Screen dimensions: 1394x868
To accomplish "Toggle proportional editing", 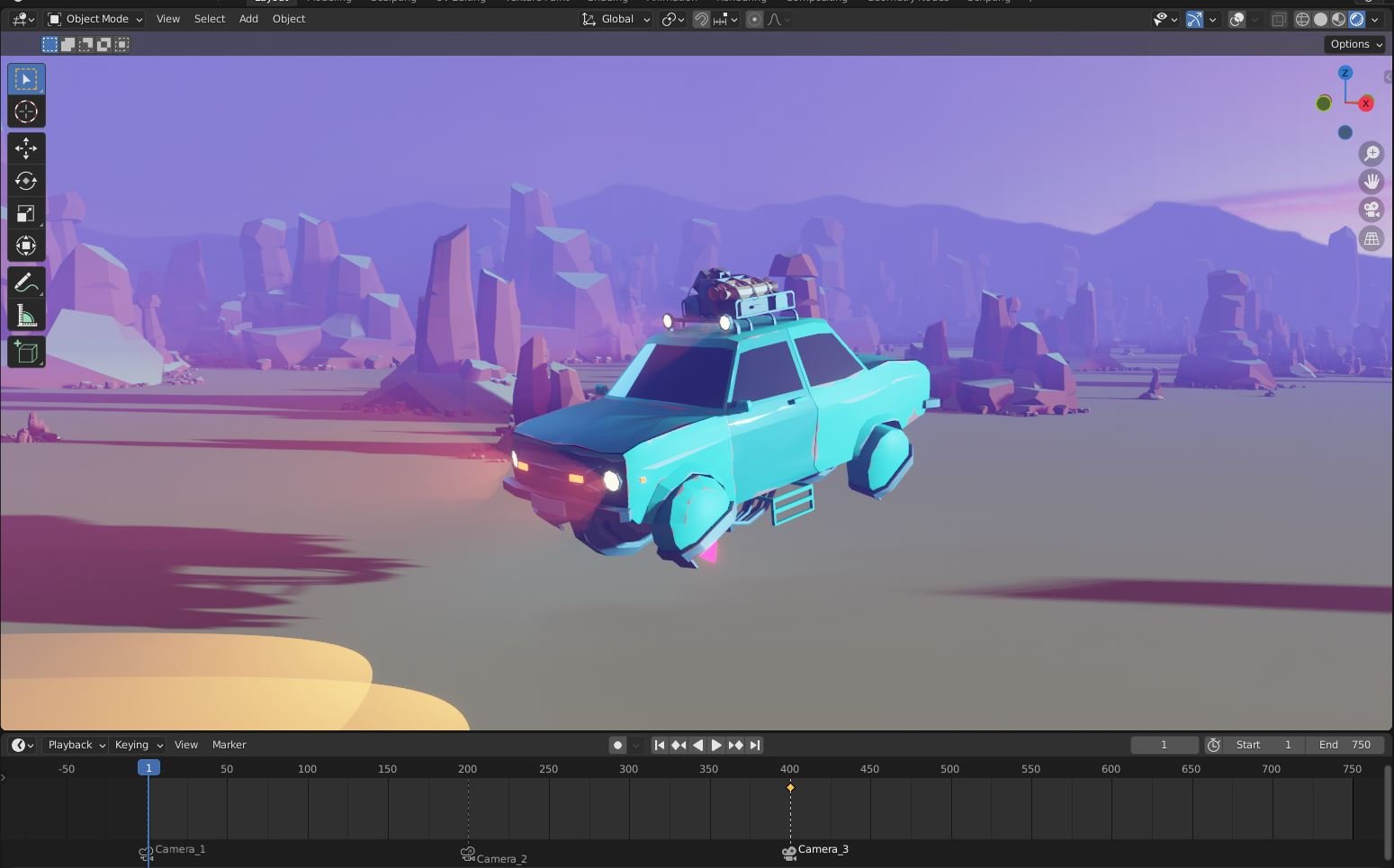I will click(x=755, y=19).
